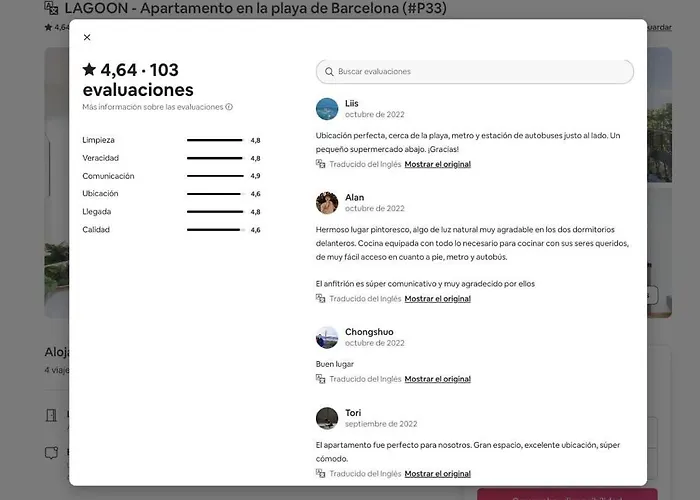Click the reviewer name Tori
The image size is (700, 500).
[x=353, y=413]
